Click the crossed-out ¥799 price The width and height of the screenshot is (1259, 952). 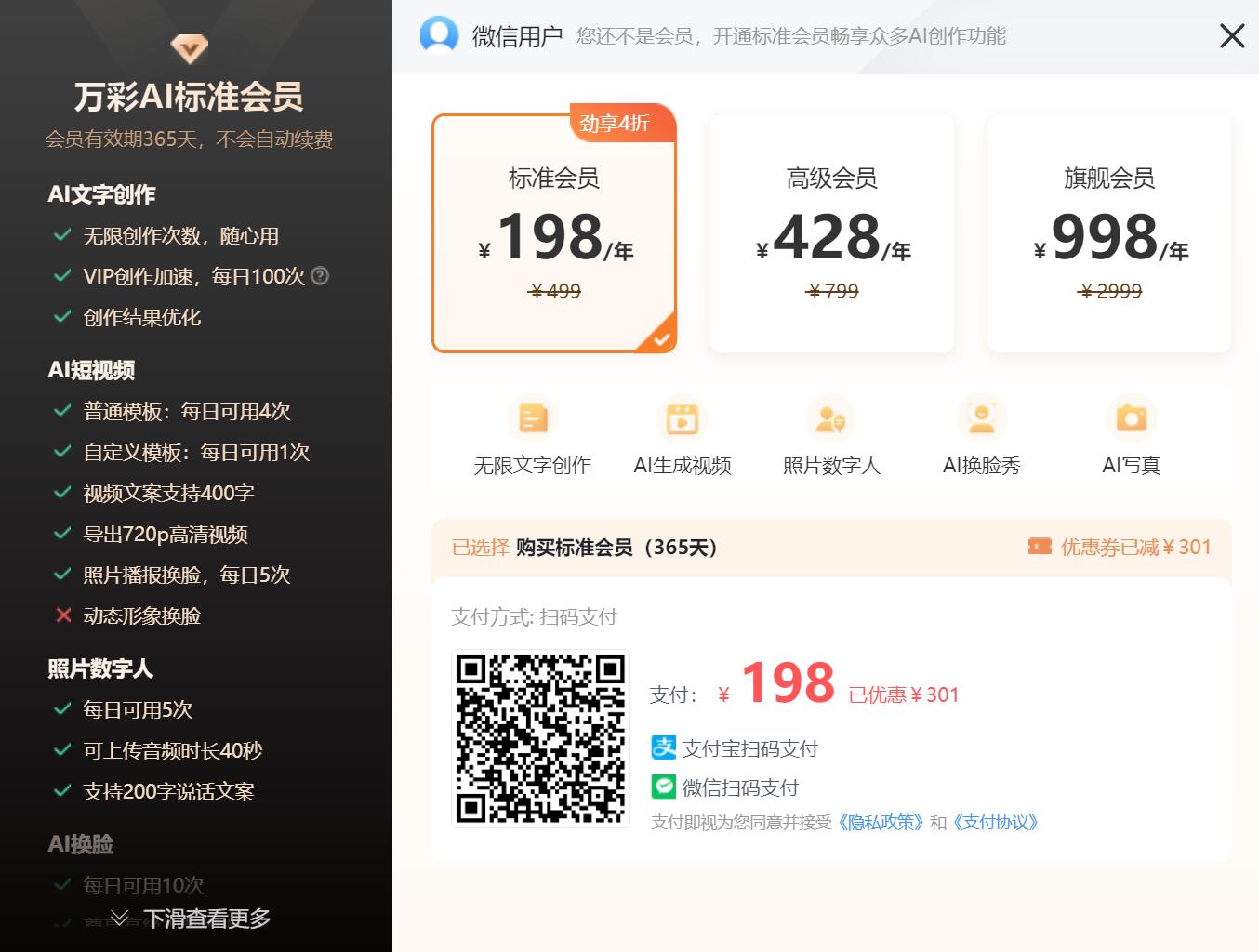[x=832, y=291]
